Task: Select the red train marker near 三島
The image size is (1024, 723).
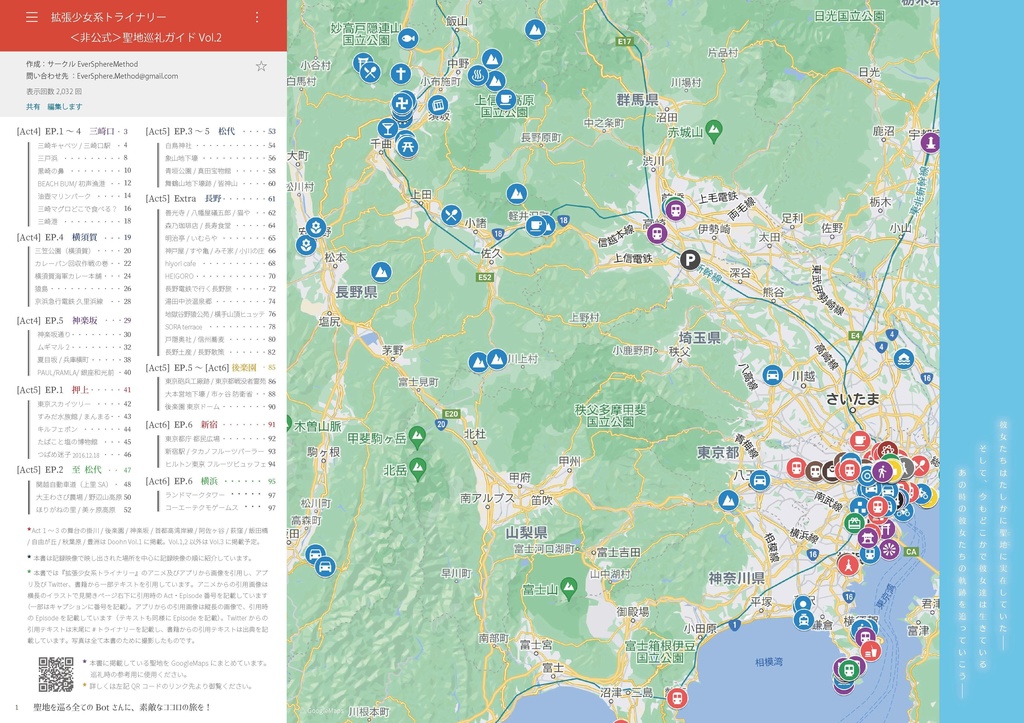Action: click(677, 698)
